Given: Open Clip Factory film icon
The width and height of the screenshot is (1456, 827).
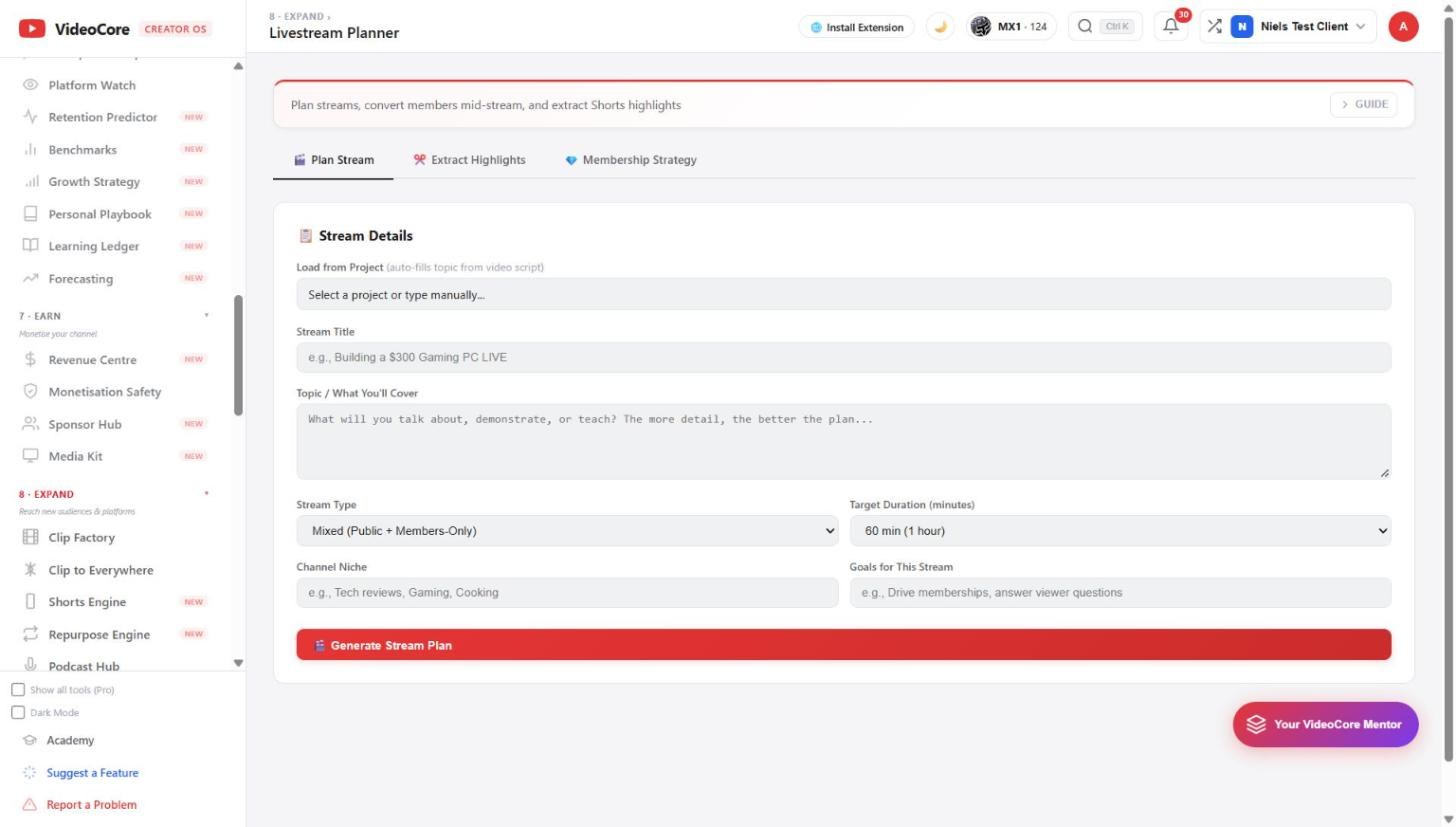Looking at the screenshot, I should click(x=30, y=537).
